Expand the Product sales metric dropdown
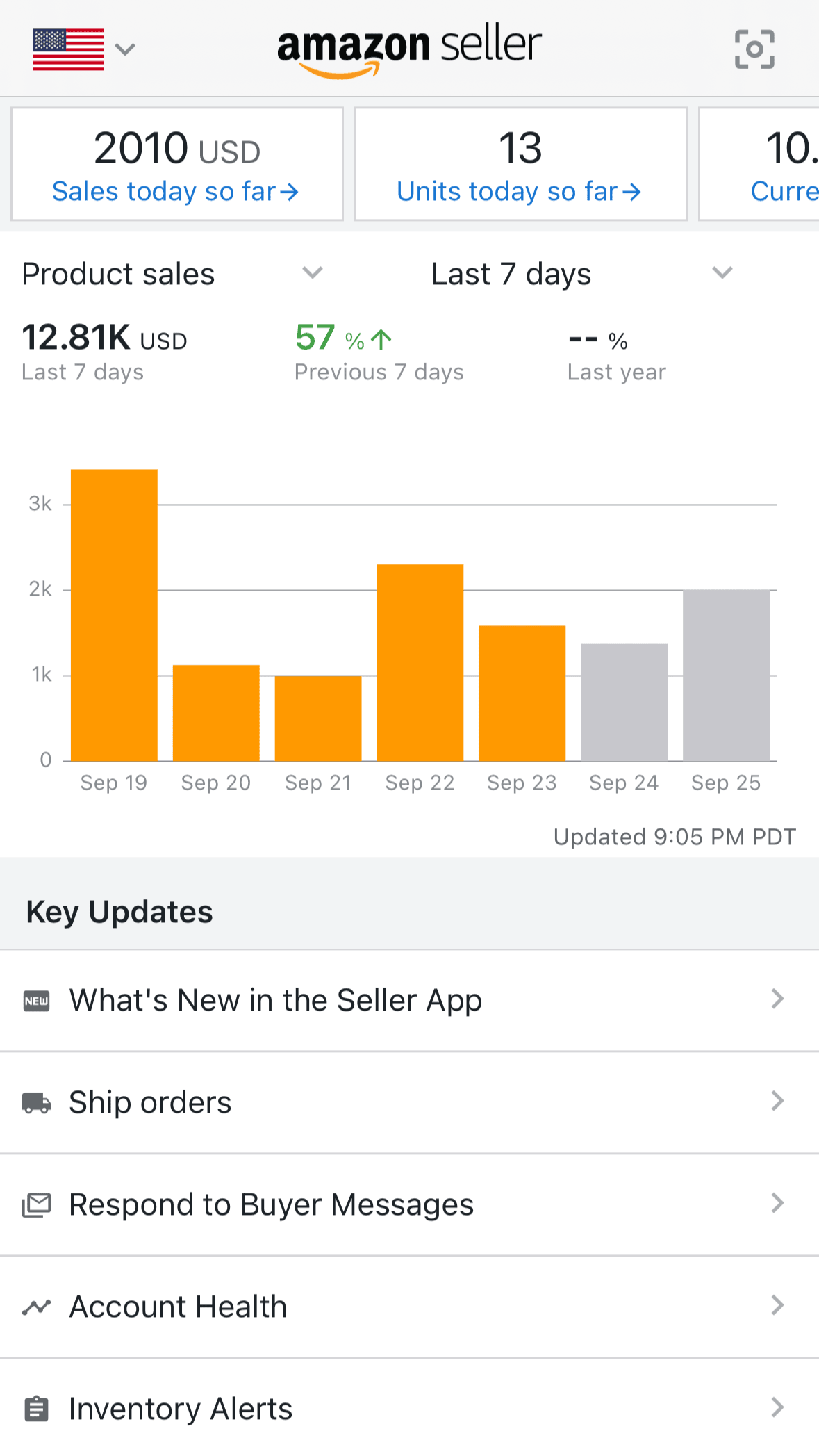This screenshot has height=1456, width=819. tap(313, 273)
